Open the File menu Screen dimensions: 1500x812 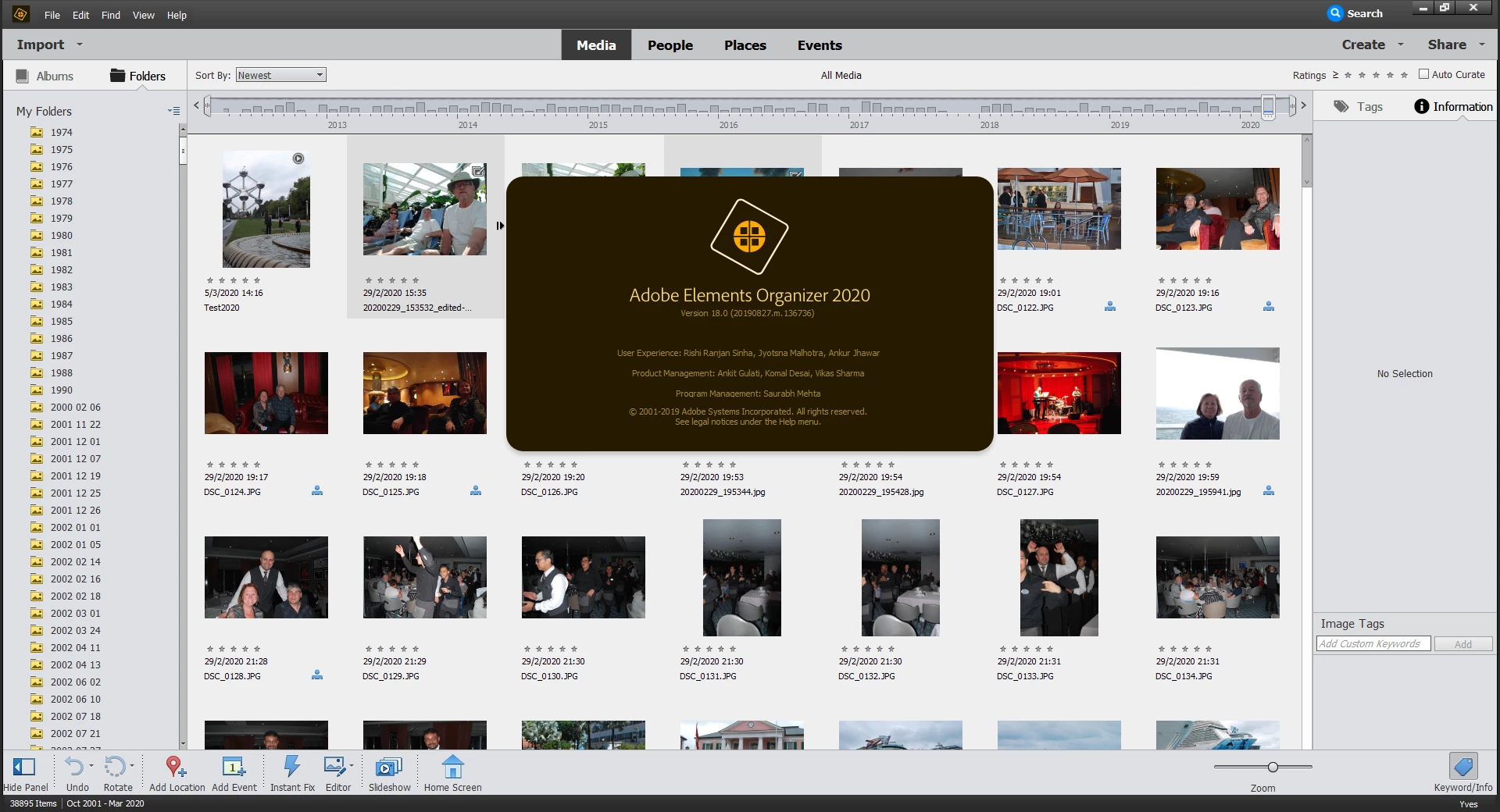(x=52, y=15)
